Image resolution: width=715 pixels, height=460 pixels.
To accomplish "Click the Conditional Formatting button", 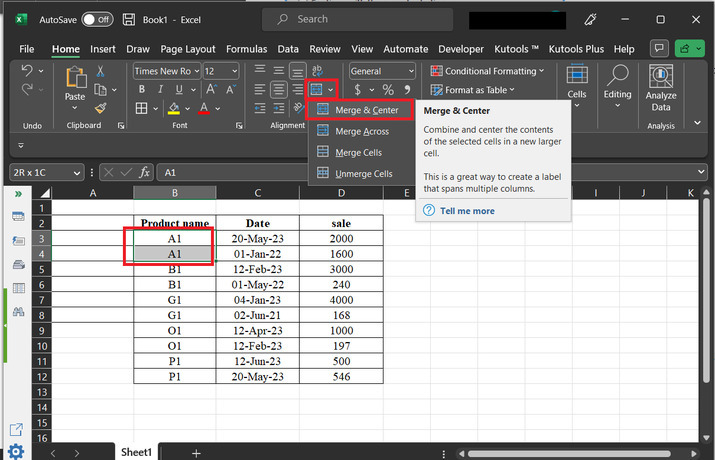I will [488, 71].
